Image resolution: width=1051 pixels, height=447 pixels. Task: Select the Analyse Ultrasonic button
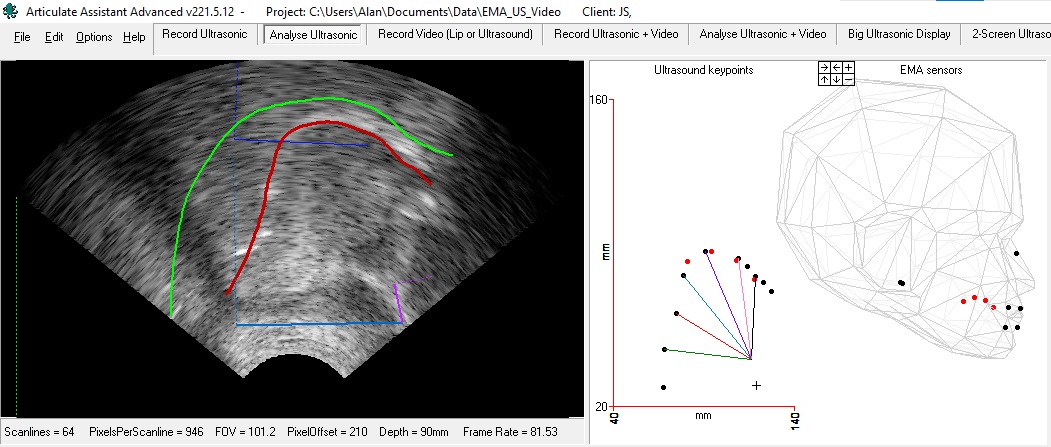[x=314, y=34]
